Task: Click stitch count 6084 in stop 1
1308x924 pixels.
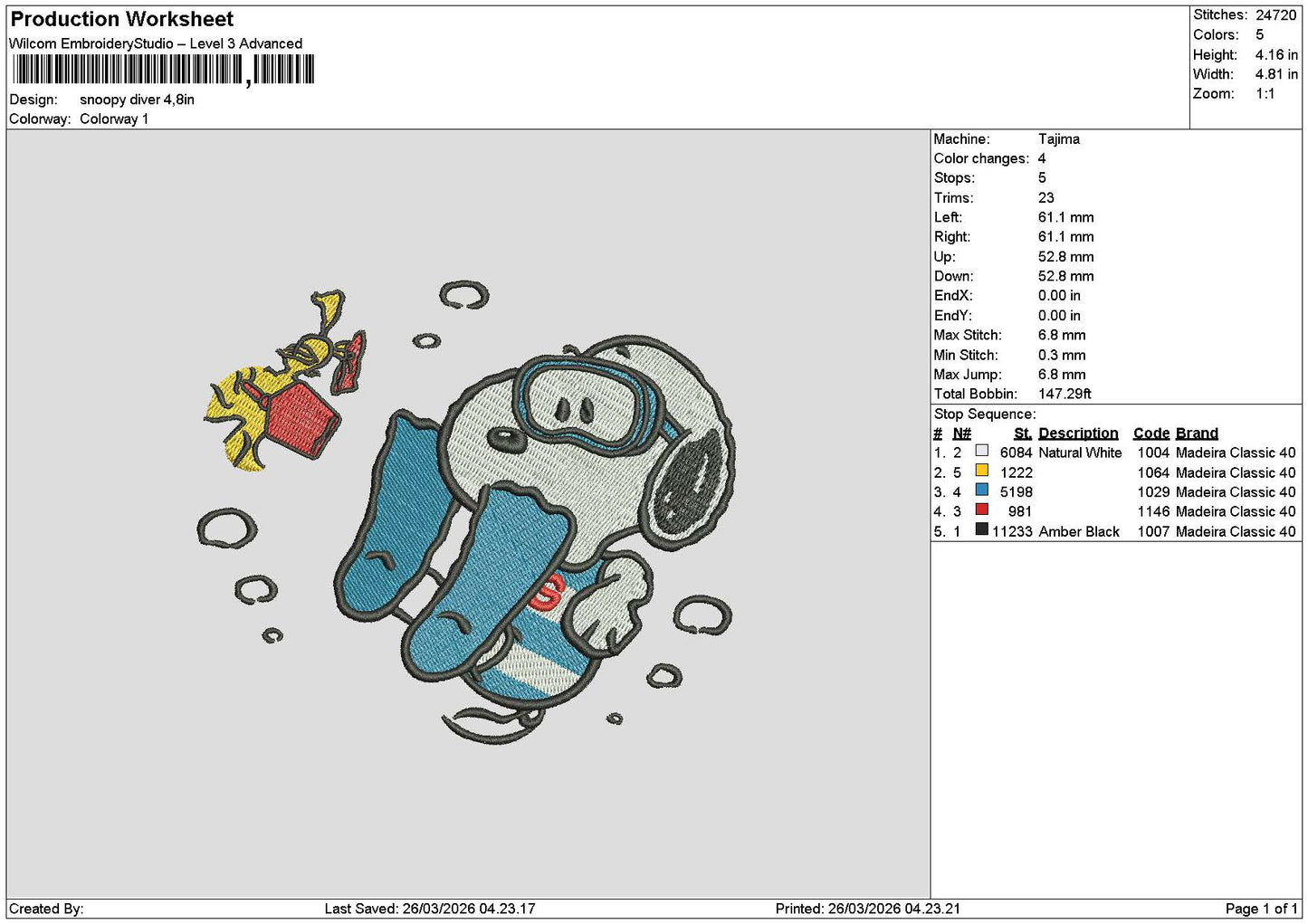Action: [1016, 452]
